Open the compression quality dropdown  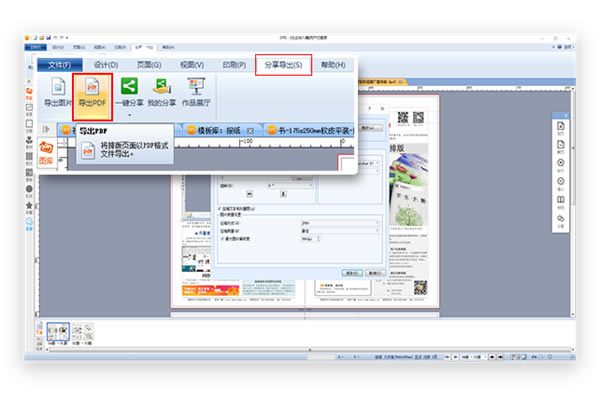point(340,231)
